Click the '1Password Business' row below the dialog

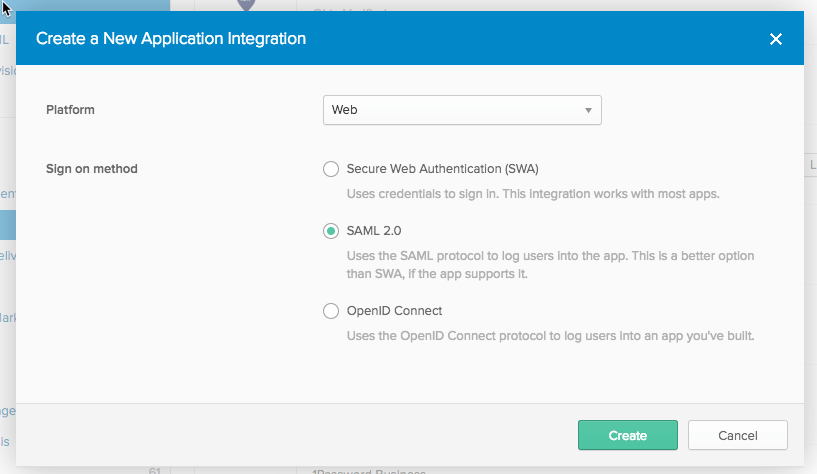tap(368, 471)
